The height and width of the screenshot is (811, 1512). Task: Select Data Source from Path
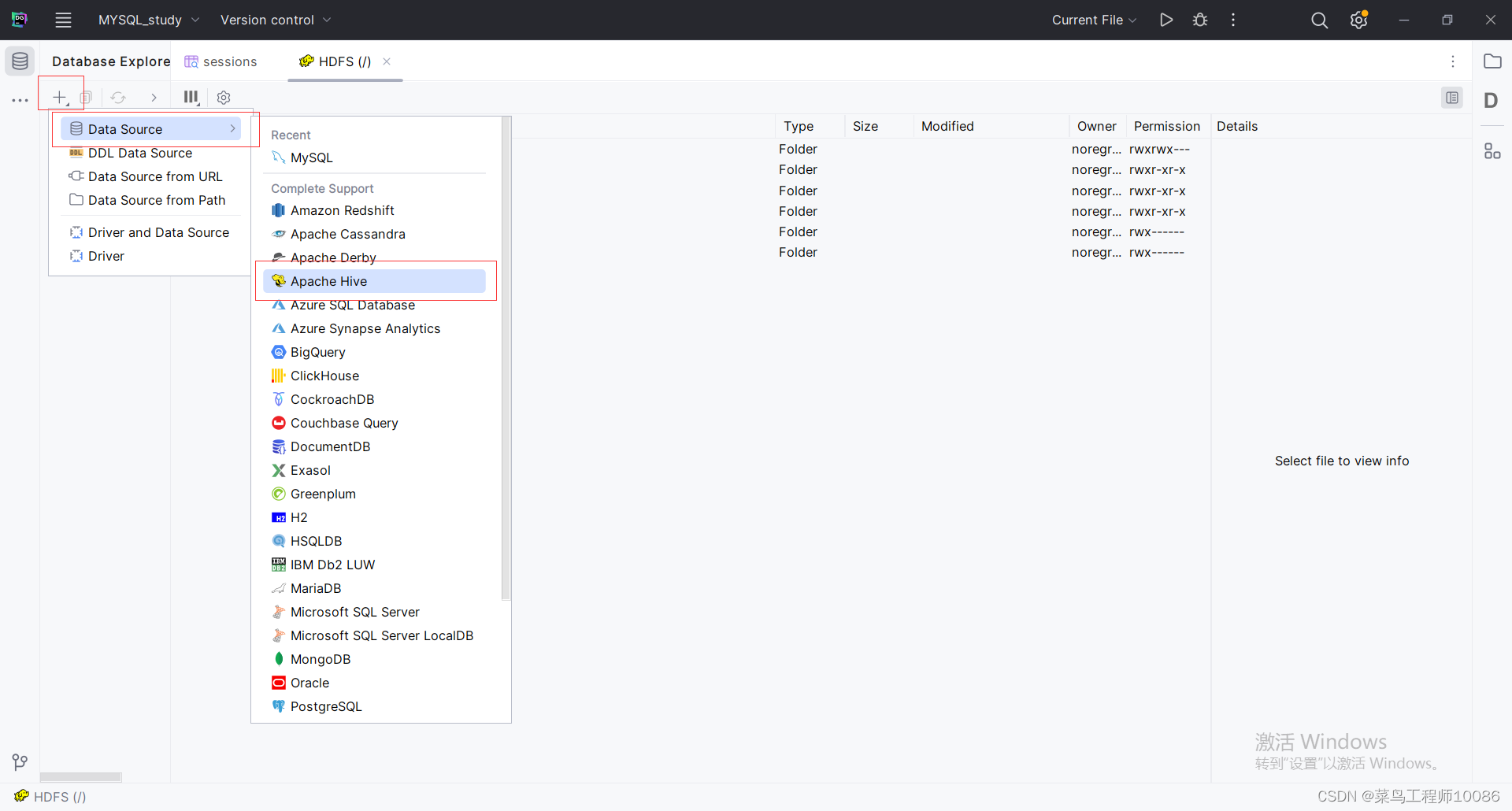(150, 200)
